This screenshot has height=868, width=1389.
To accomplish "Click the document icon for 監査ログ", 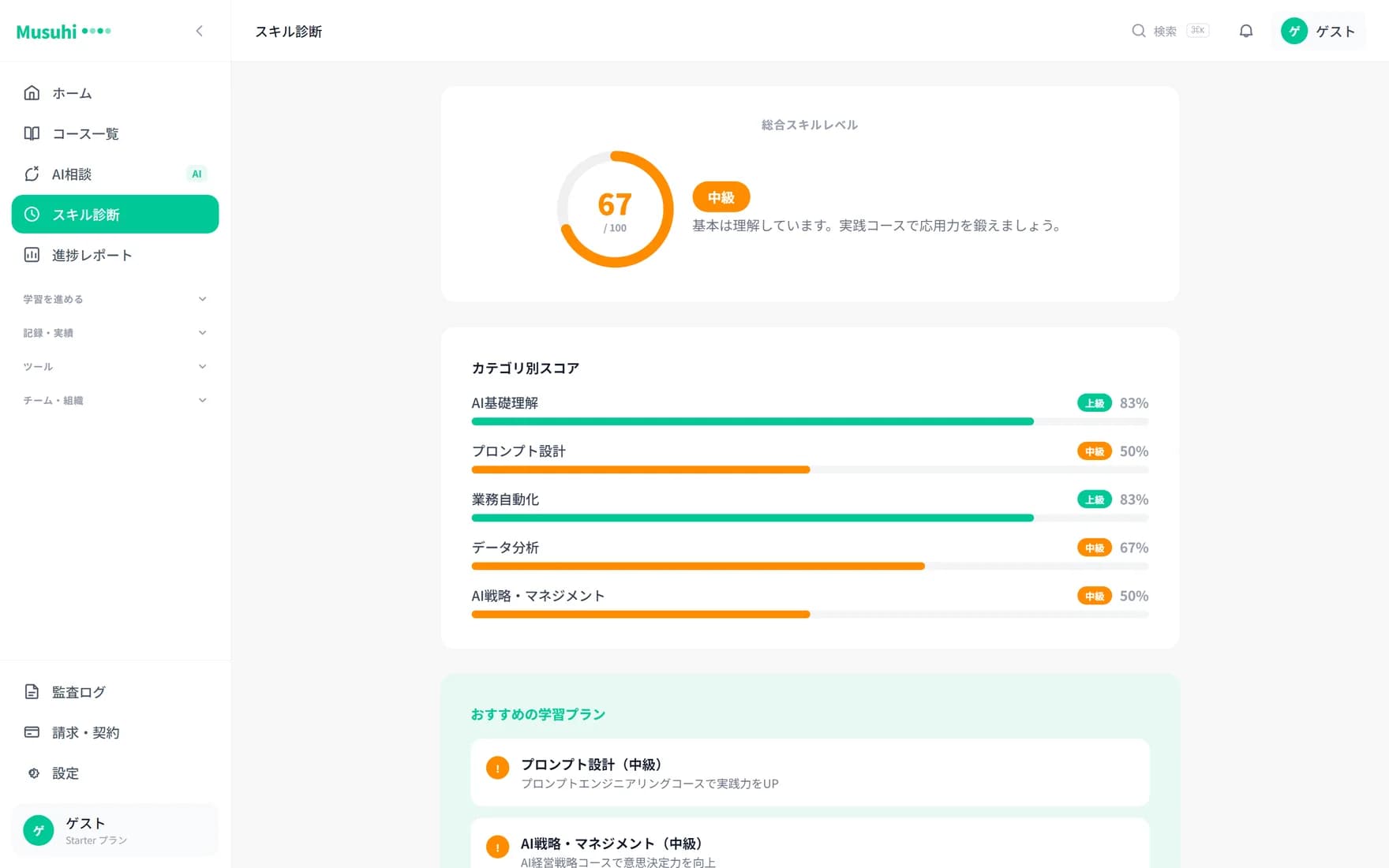I will (x=32, y=692).
